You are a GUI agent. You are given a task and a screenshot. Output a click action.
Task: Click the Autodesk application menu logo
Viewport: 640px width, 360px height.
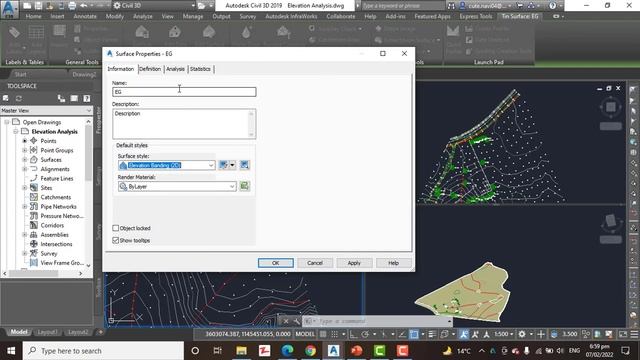click(x=9, y=9)
